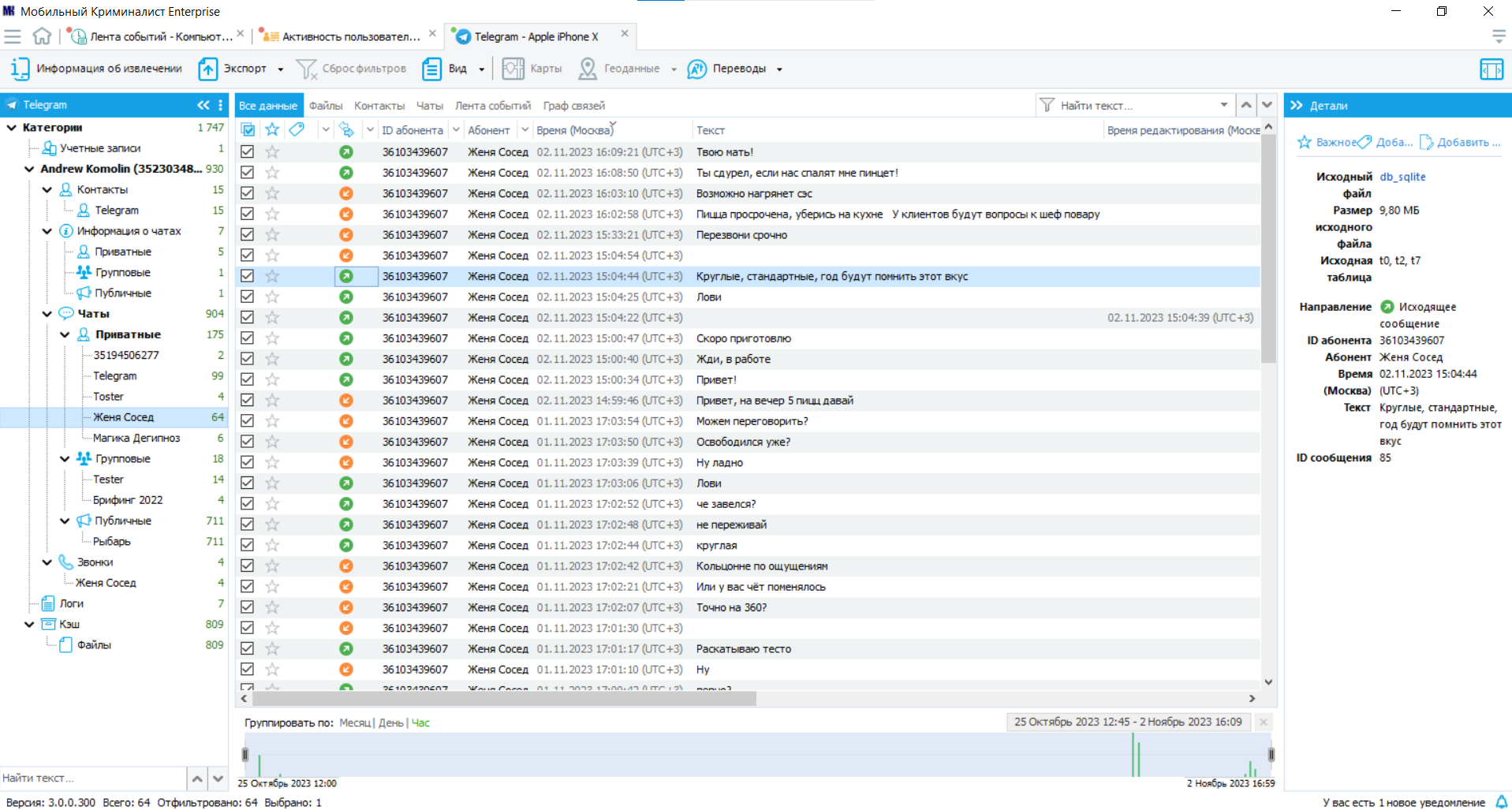This screenshot has height=810, width=1512.
Task: Find next match in left tree search
Action: tap(218, 778)
